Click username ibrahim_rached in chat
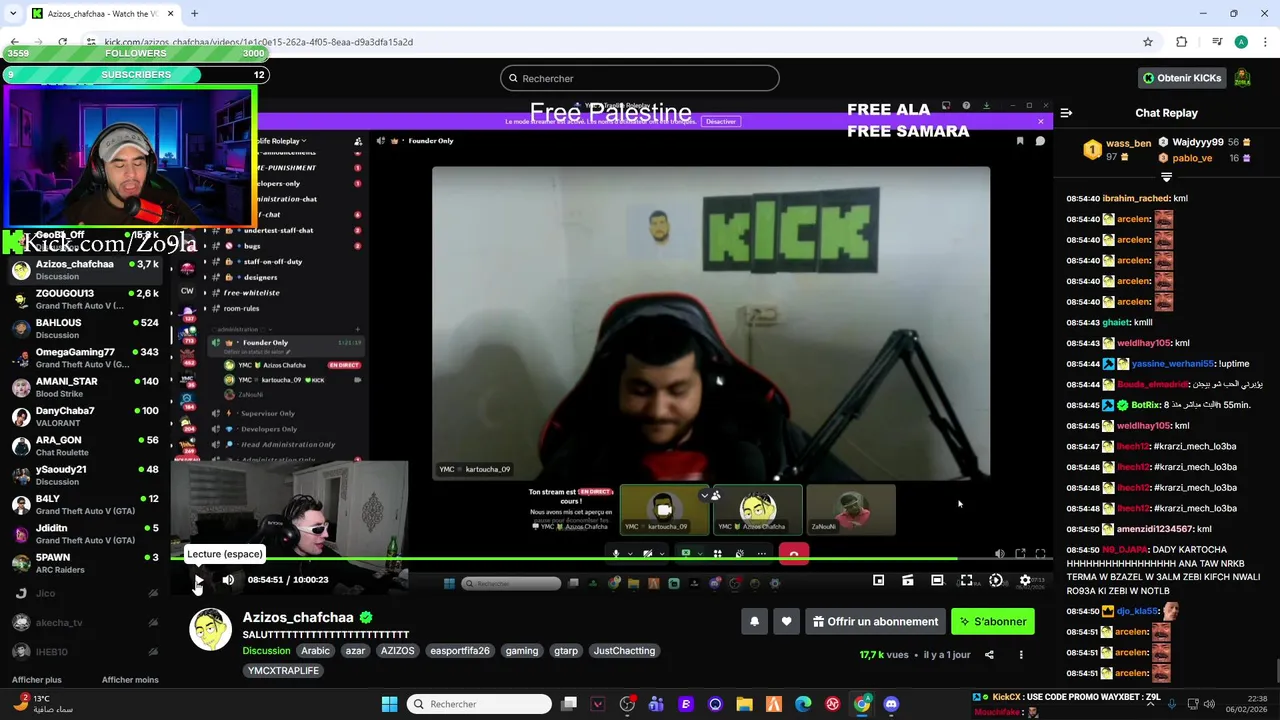Viewport: 1280px width, 720px height. (x=1136, y=198)
